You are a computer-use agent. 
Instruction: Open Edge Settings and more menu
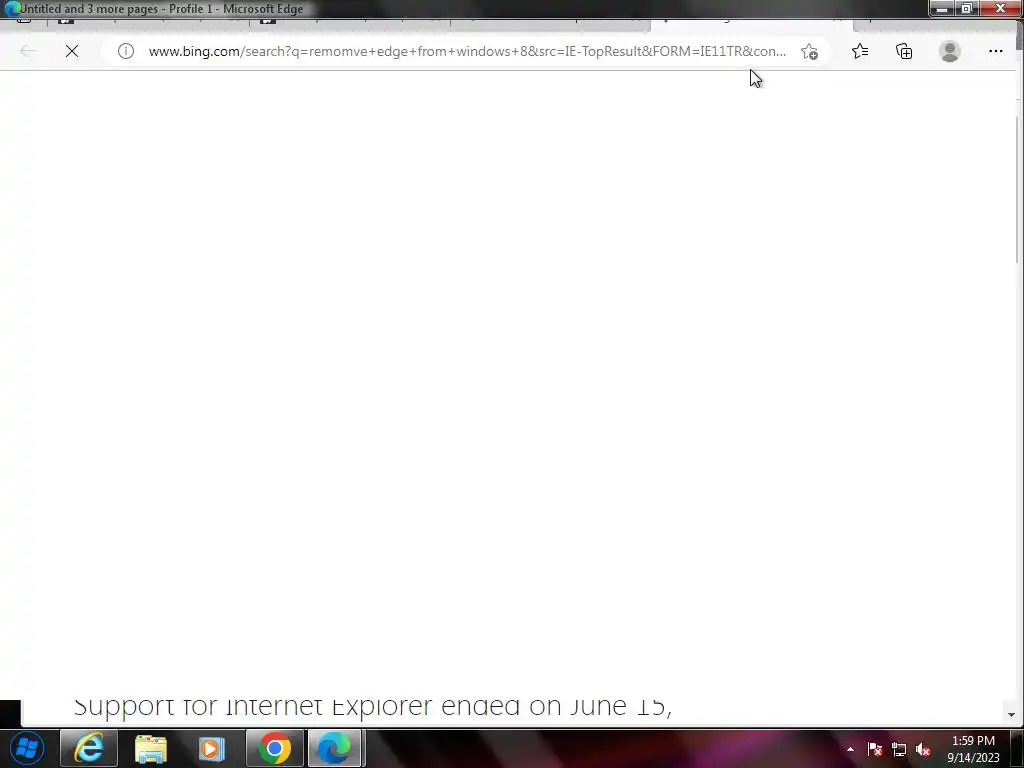995,51
